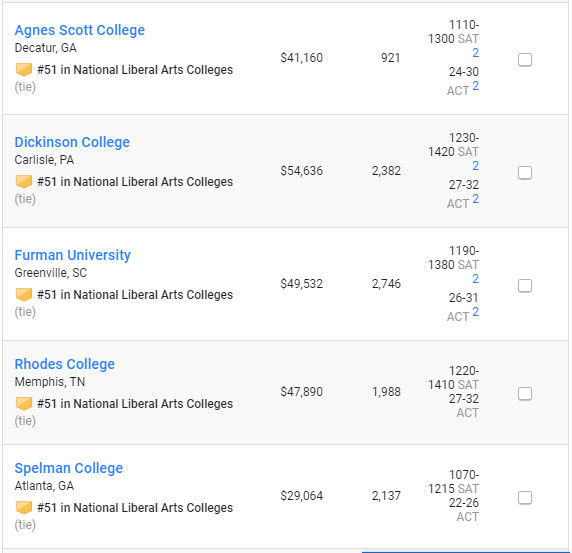Tick the compare checkbox for Furman University
This screenshot has height=553, width=572.
(x=525, y=286)
